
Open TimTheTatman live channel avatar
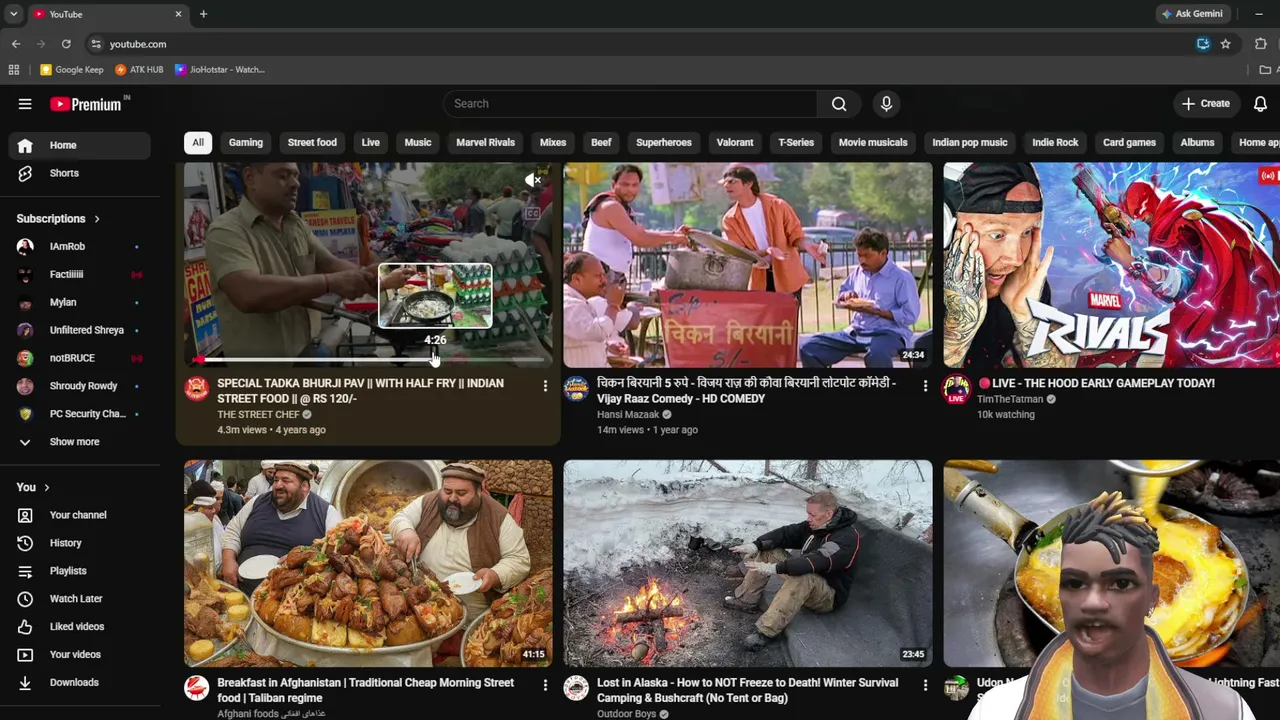(x=956, y=388)
